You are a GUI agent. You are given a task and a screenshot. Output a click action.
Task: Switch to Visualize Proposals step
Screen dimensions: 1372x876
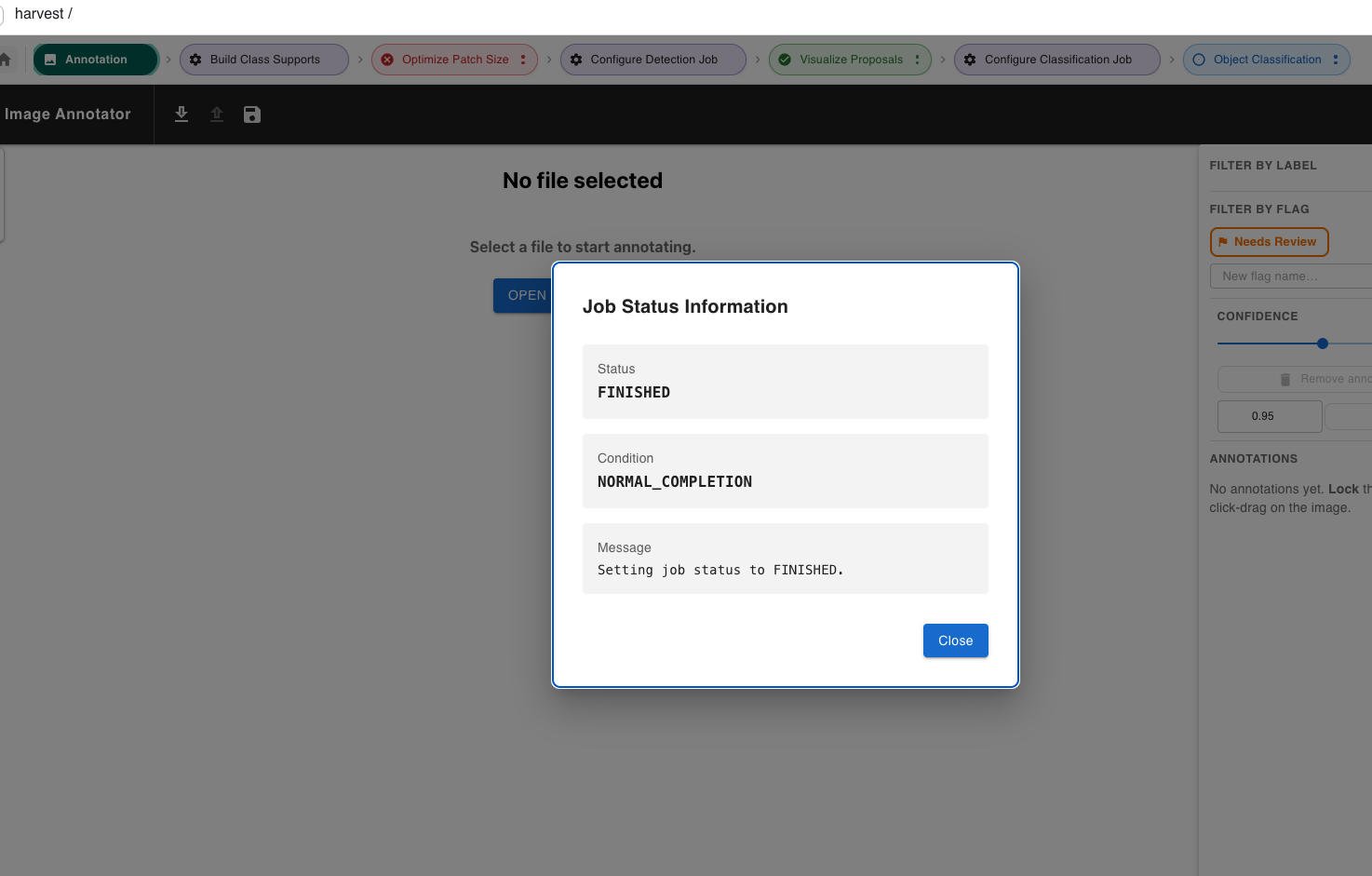pyautogui.click(x=850, y=60)
